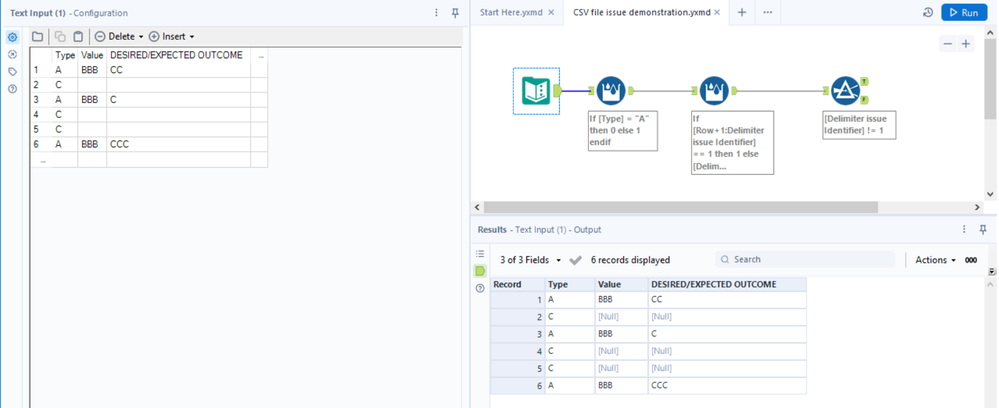
Task: Click the Filter tool's False output anchor
Action: tap(864, 100)
